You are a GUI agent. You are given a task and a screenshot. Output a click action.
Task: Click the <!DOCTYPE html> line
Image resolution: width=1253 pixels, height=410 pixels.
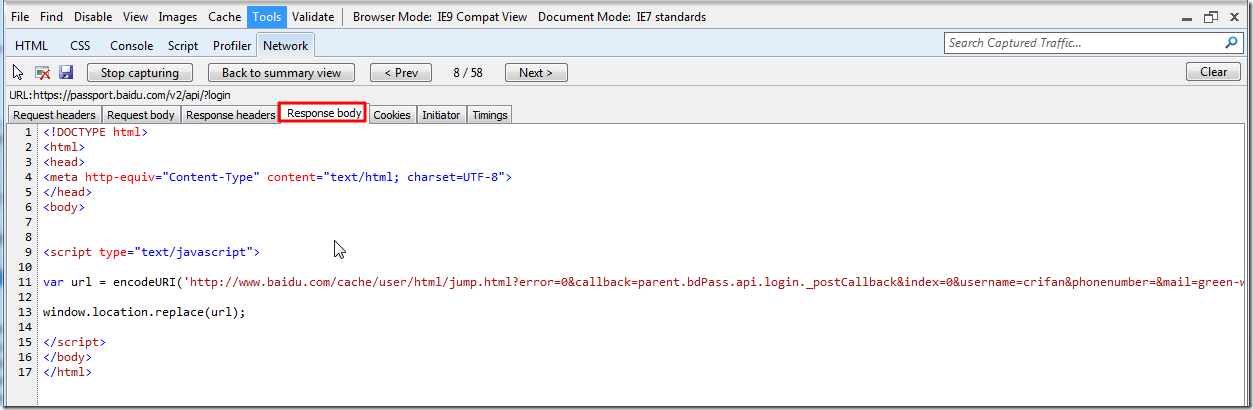coord(95,132)
